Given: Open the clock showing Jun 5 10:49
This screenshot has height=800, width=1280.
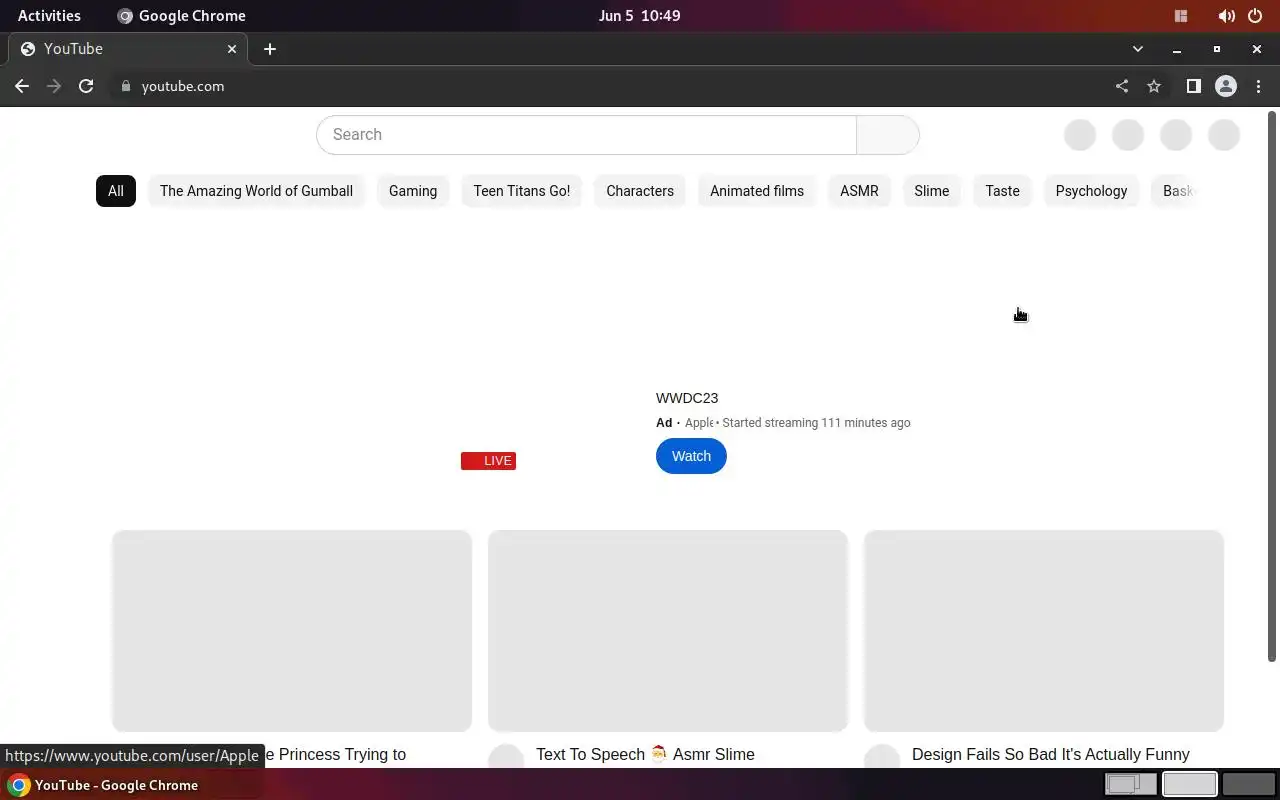Looking at the screenshot, I should (639, 16).
